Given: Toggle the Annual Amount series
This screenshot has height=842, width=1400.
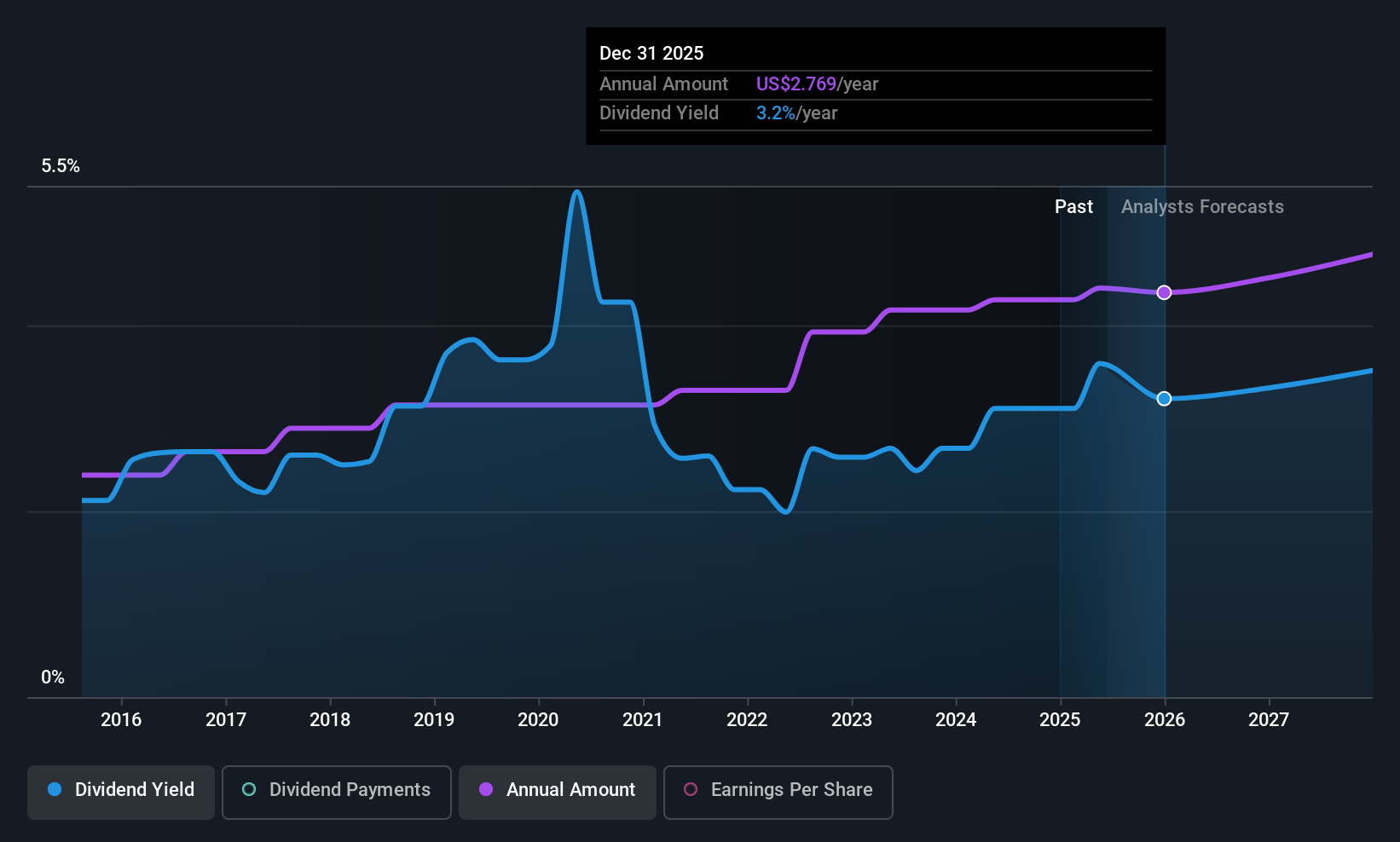Looking at the screenshot, I should click(558, 792).
